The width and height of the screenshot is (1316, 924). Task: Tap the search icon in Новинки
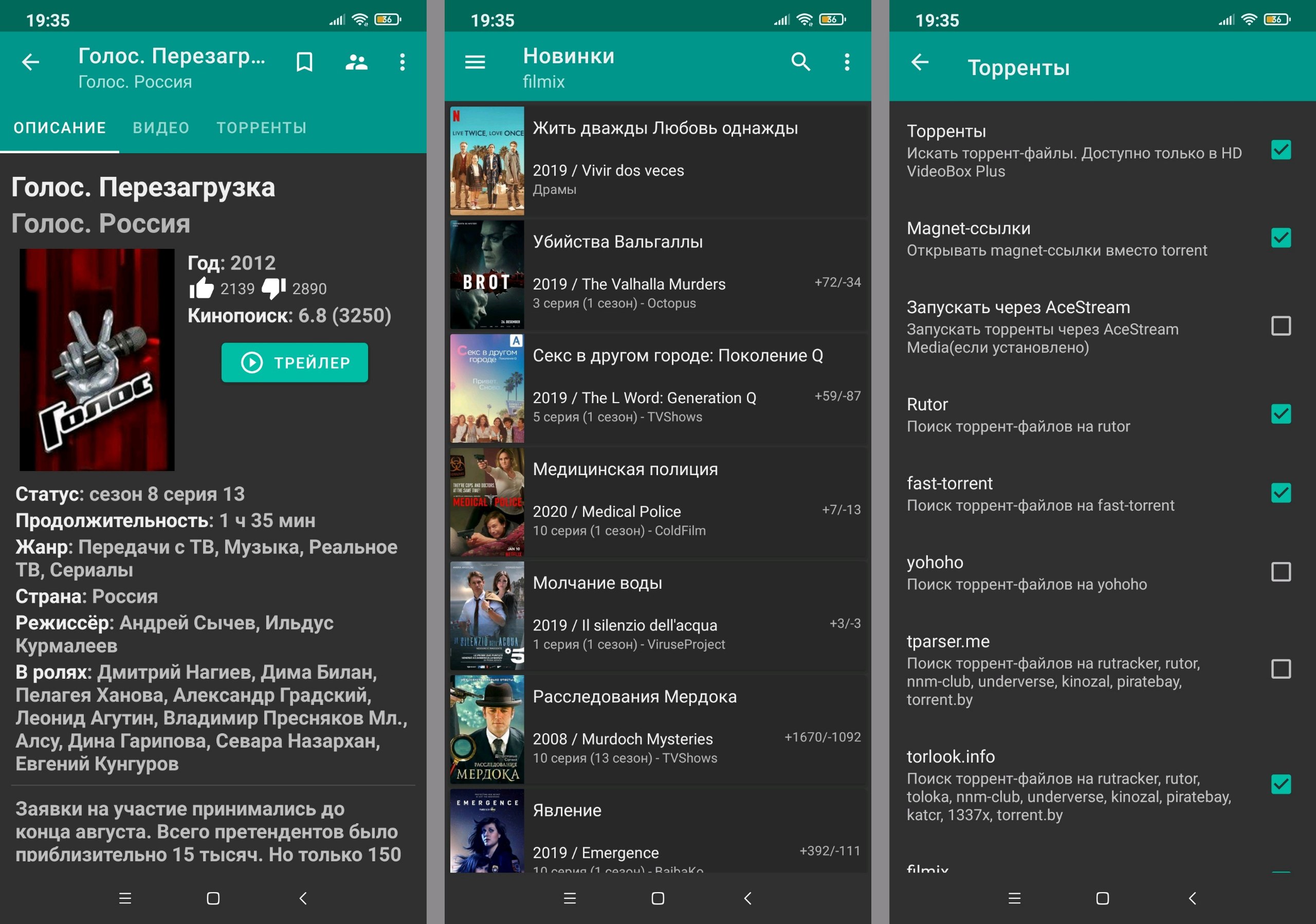(800, 62)
